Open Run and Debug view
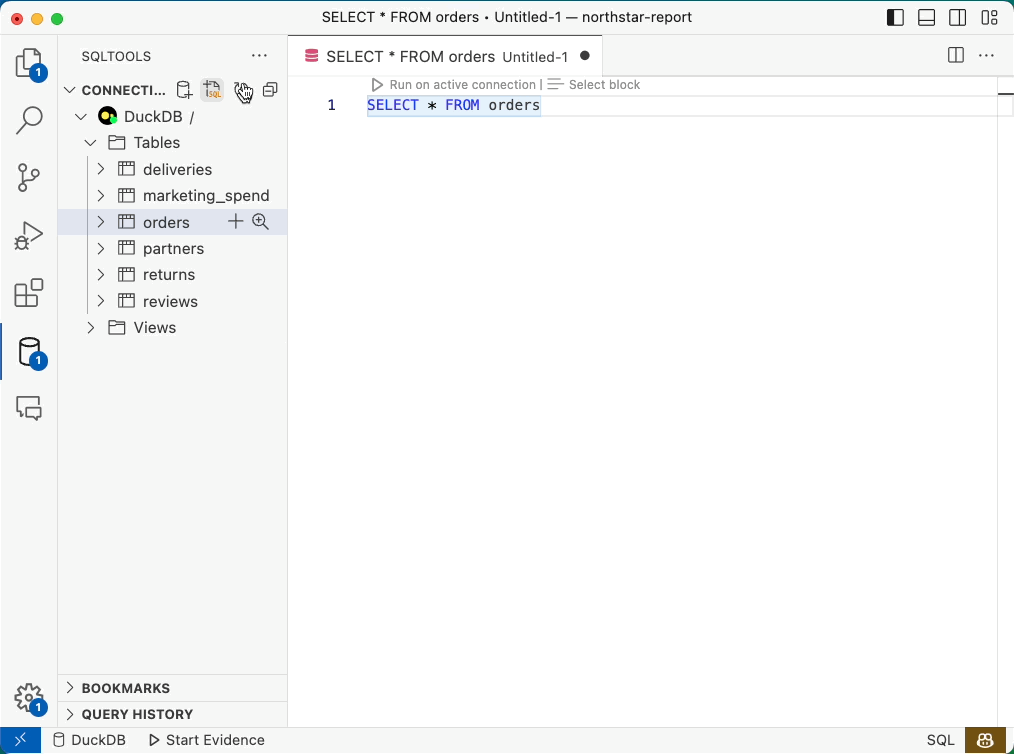The image size is (1014, 754). [x=29, y=236]
